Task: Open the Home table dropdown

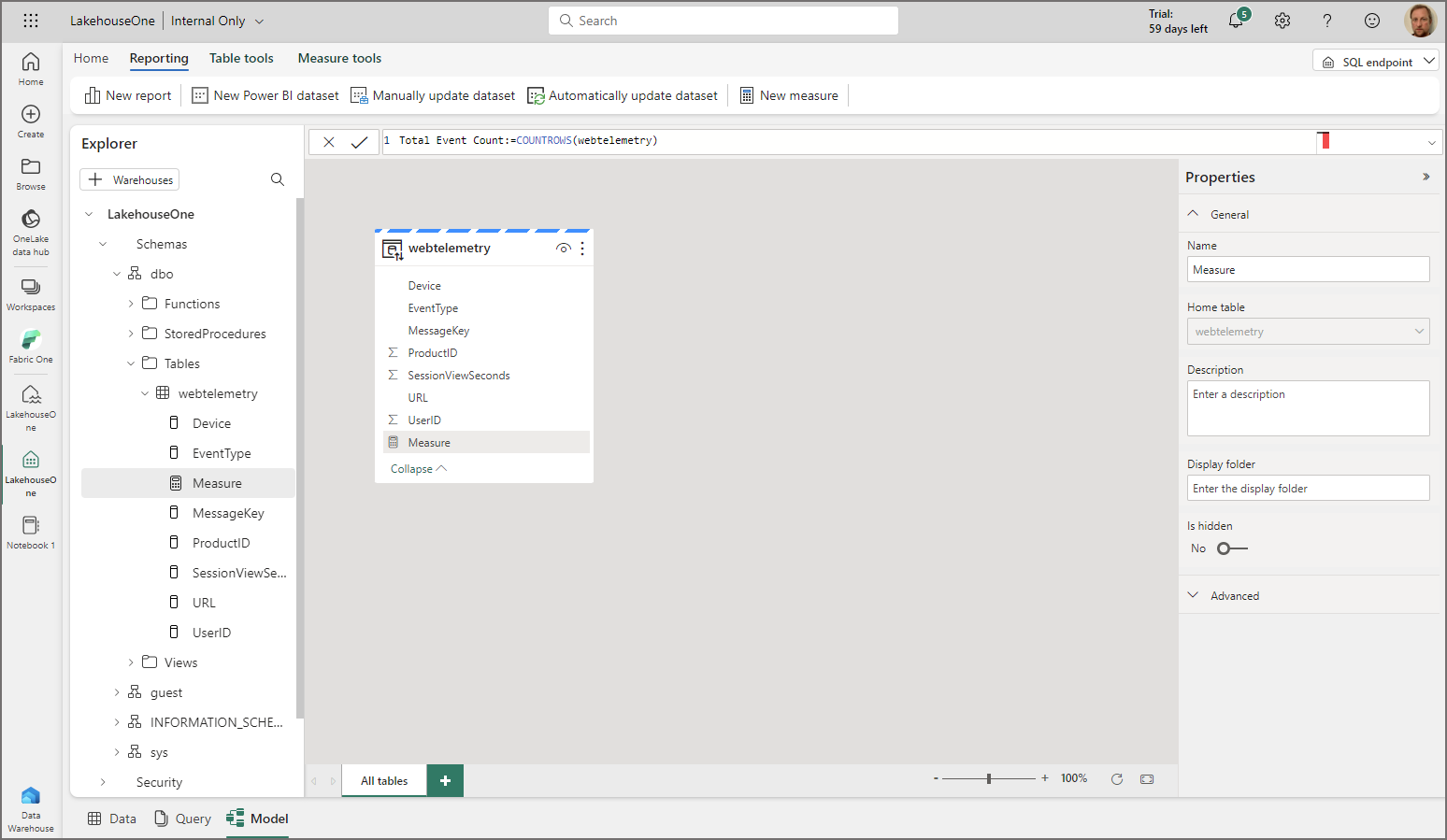Action: 1308,331
